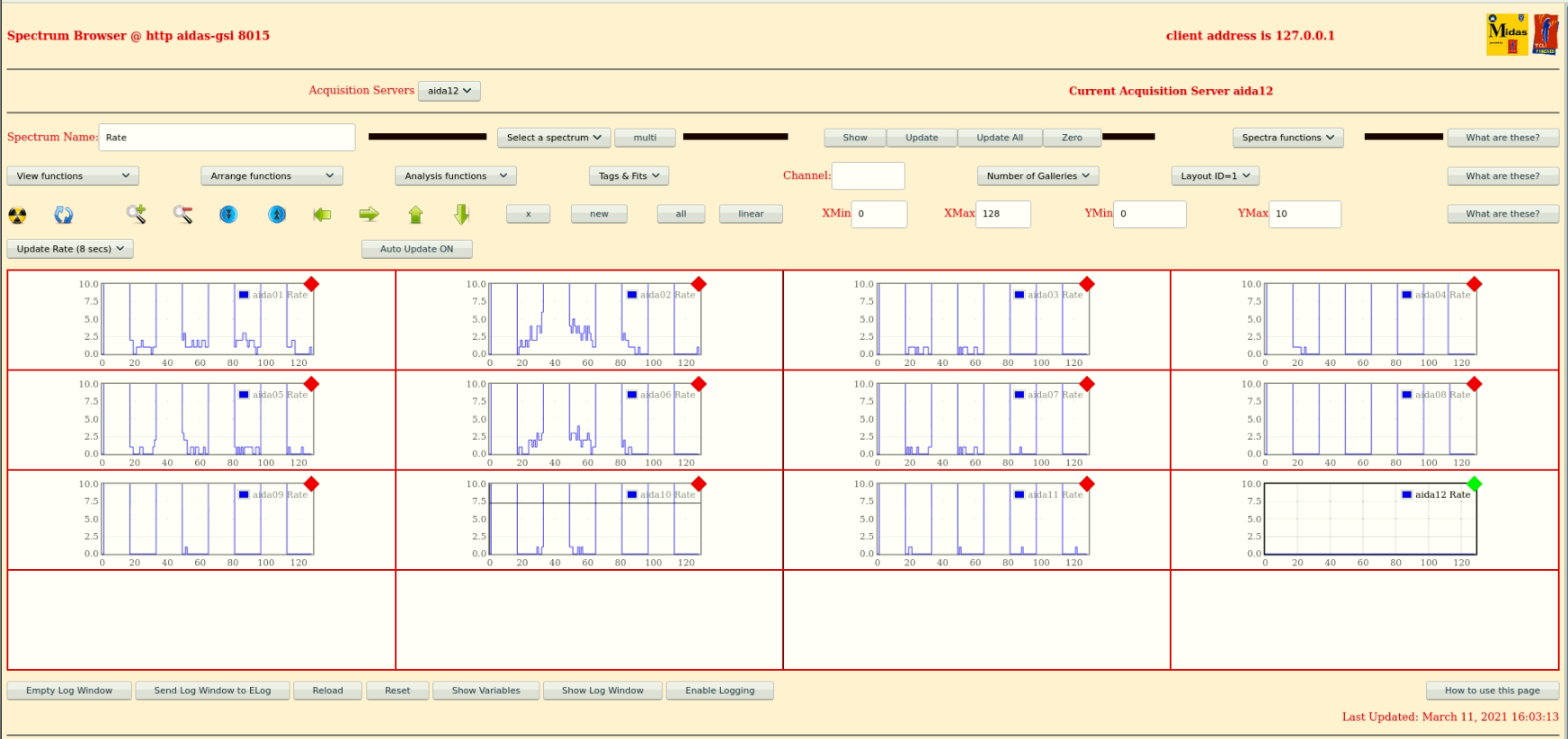Image resolution: width=1568 pixels, height=739 pixels.
Task: Click the yellow radiation symbol icon
Action: point(17,215)
